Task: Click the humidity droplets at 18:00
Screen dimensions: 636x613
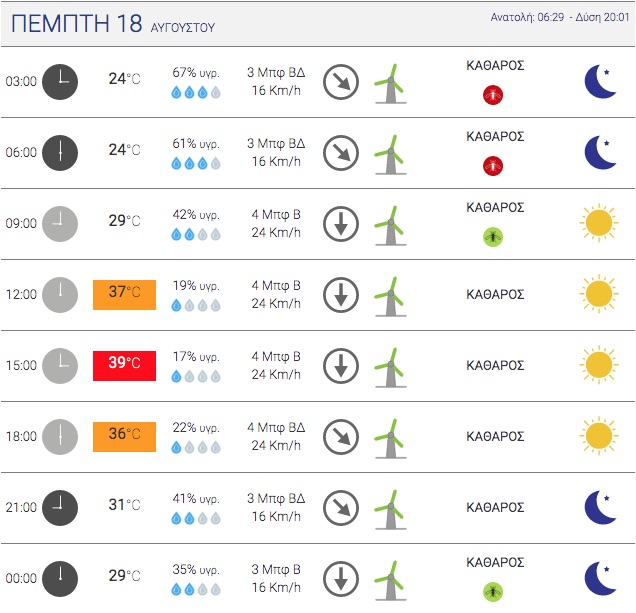Action: 196,447
